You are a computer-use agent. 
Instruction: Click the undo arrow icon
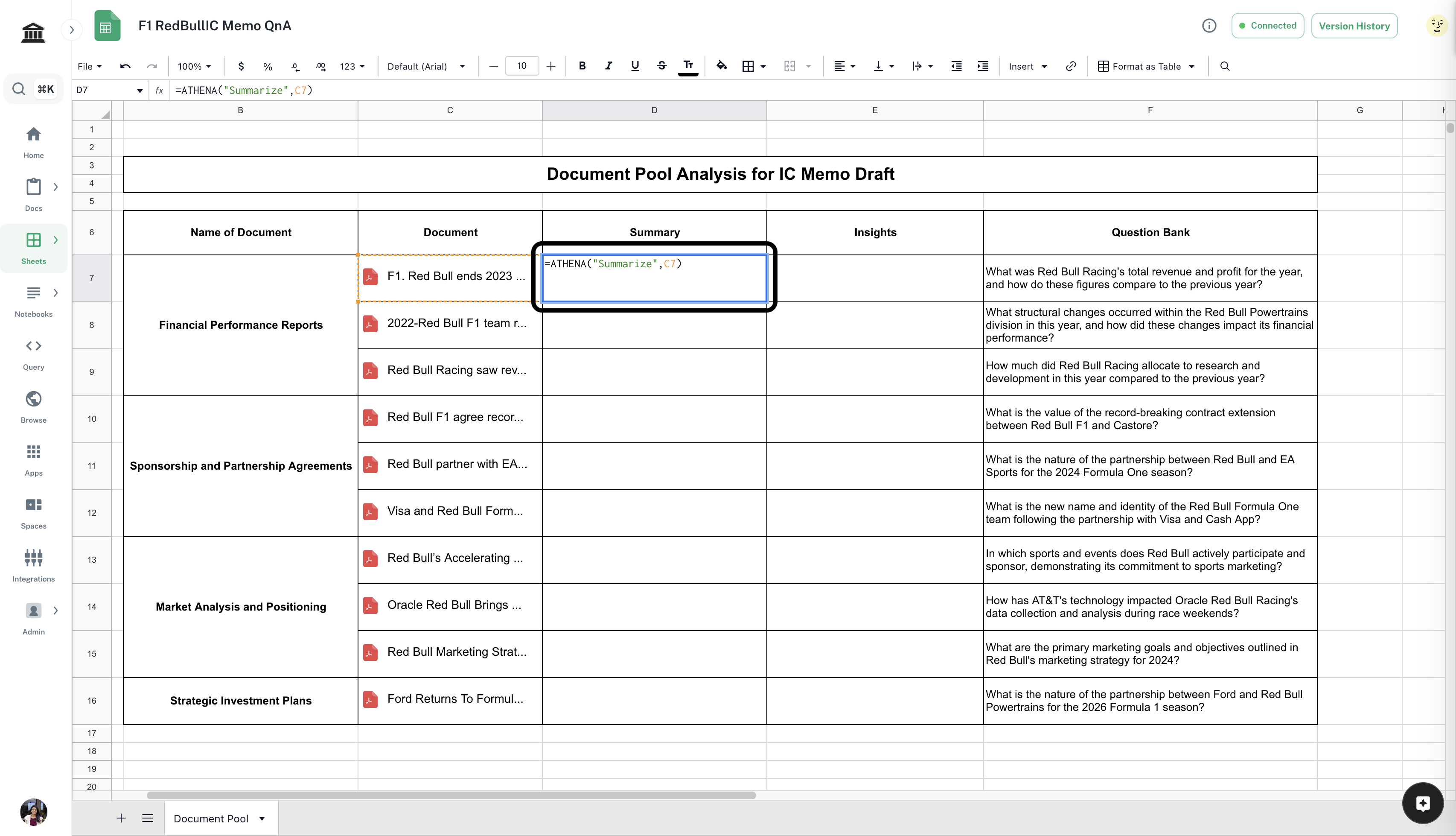pos(125,67)
